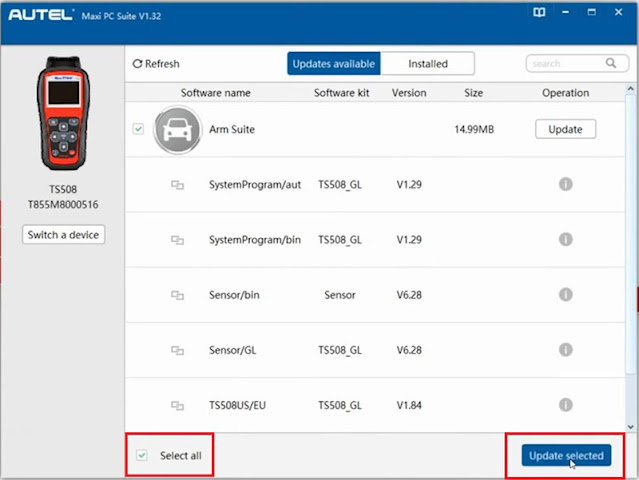
Task: Open info icon for SystemProgram/aut
Action: coord(565,184)
